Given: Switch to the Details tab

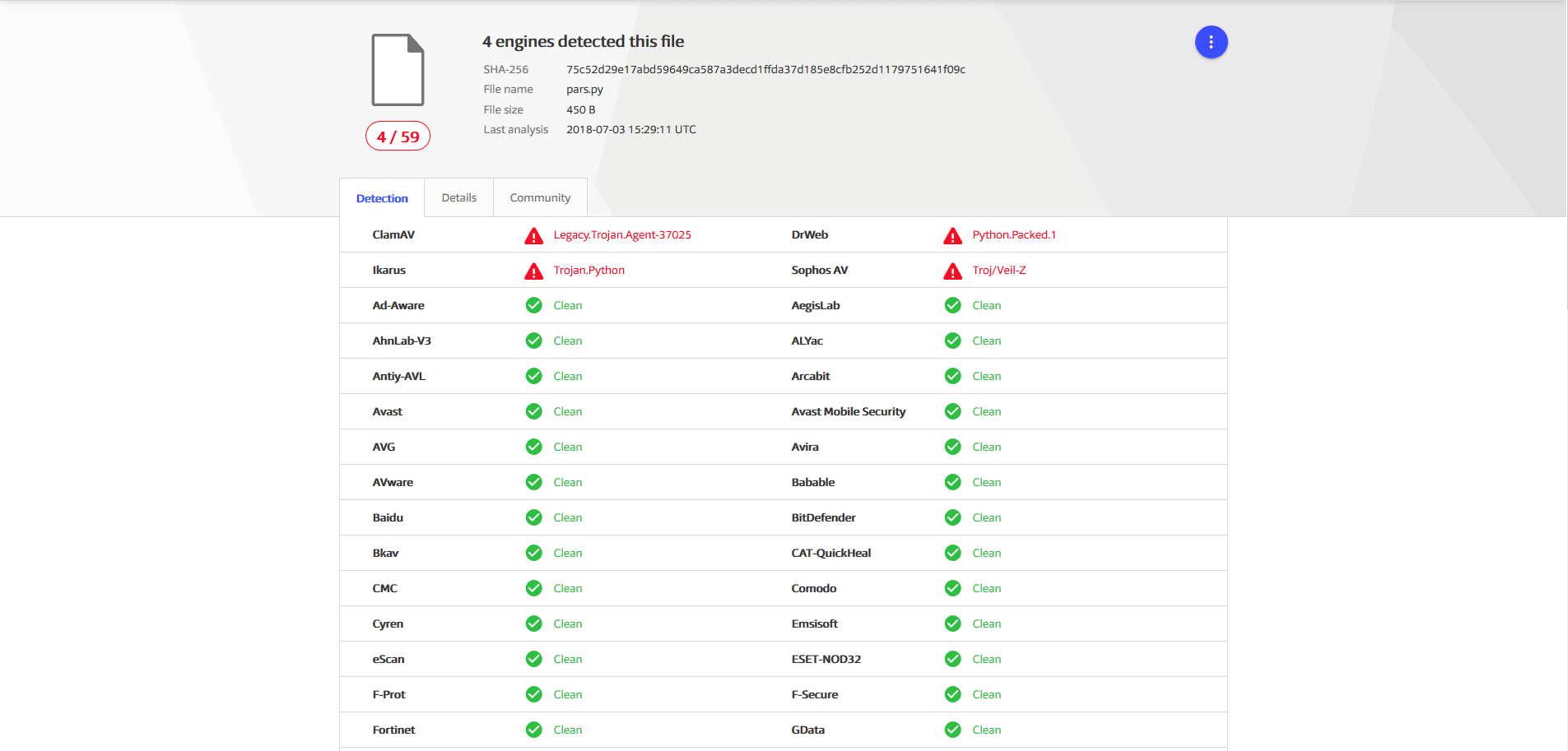Looking at the screenshot, I should [458, 198].
